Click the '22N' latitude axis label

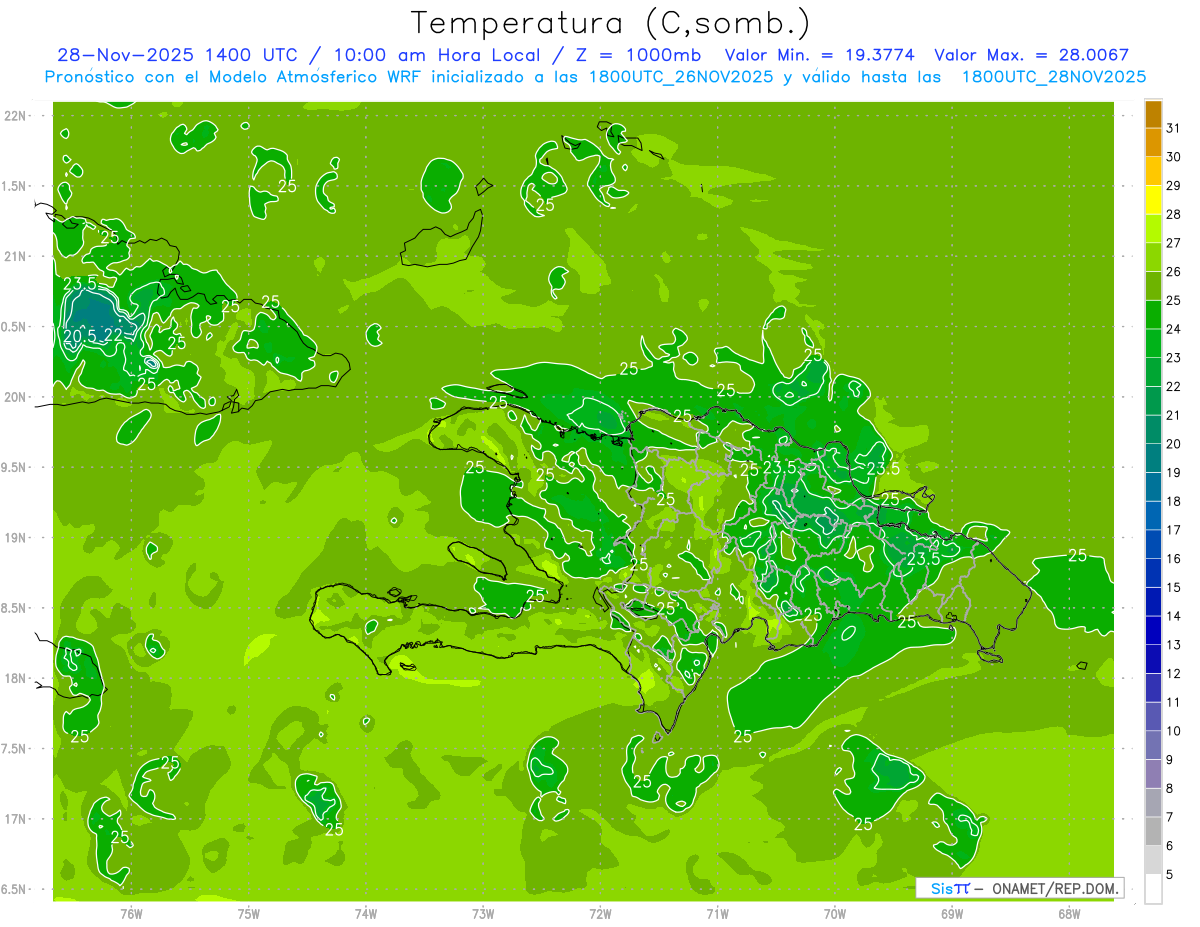[16, 116]
